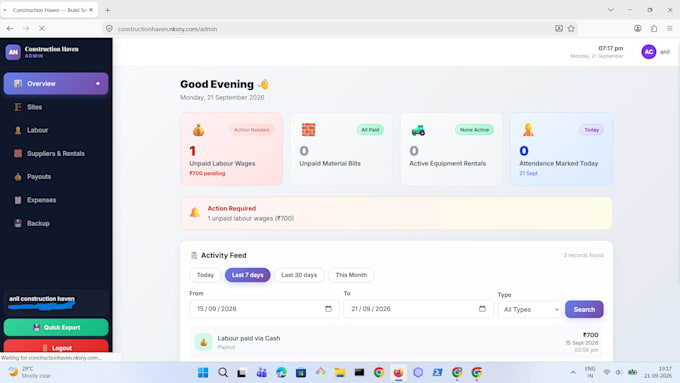
Task: Search the activity feed
Action: [x=584, y=309]
